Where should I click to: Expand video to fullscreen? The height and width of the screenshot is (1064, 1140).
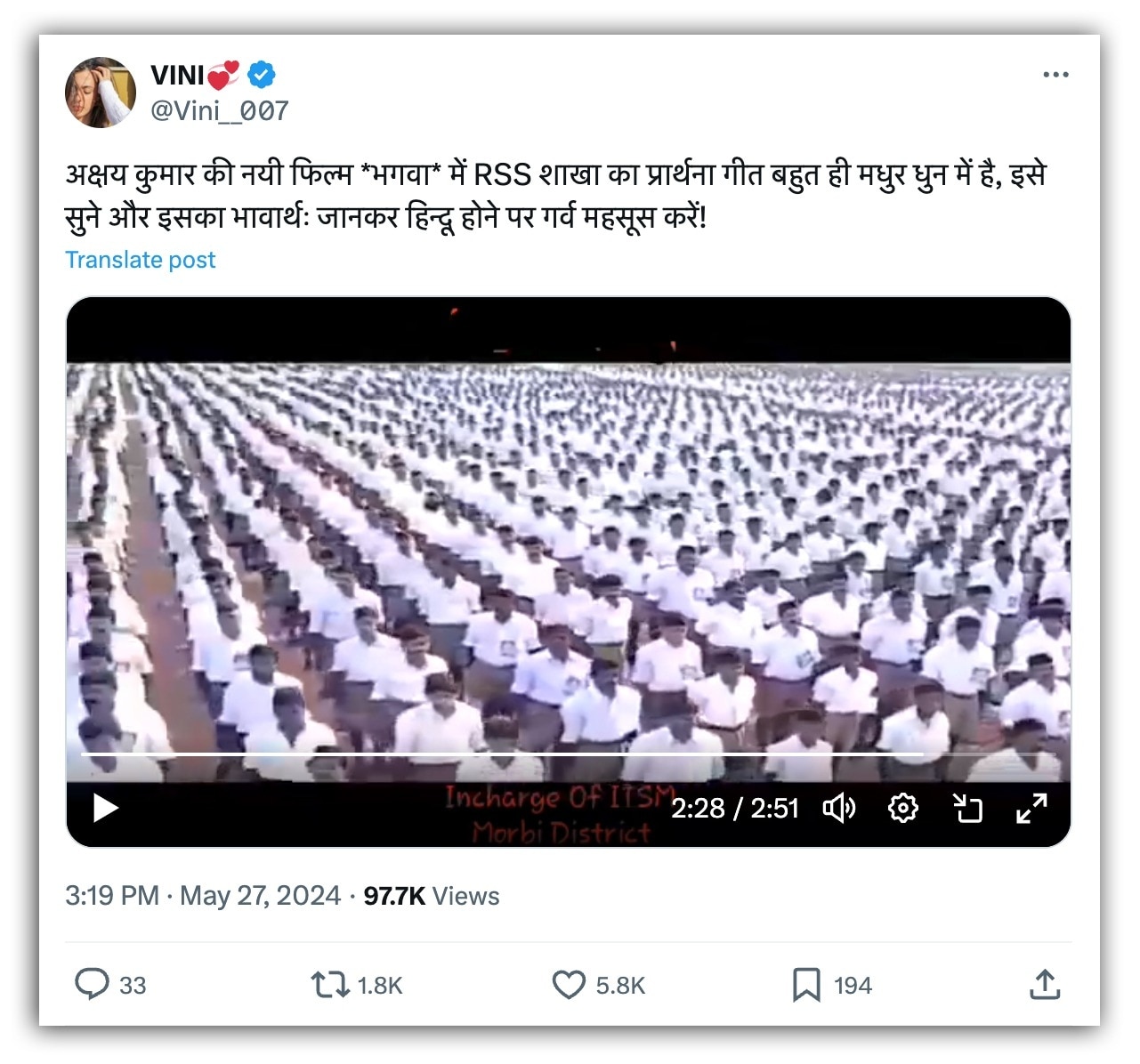pyautogui.click(x=1031, y=808)
